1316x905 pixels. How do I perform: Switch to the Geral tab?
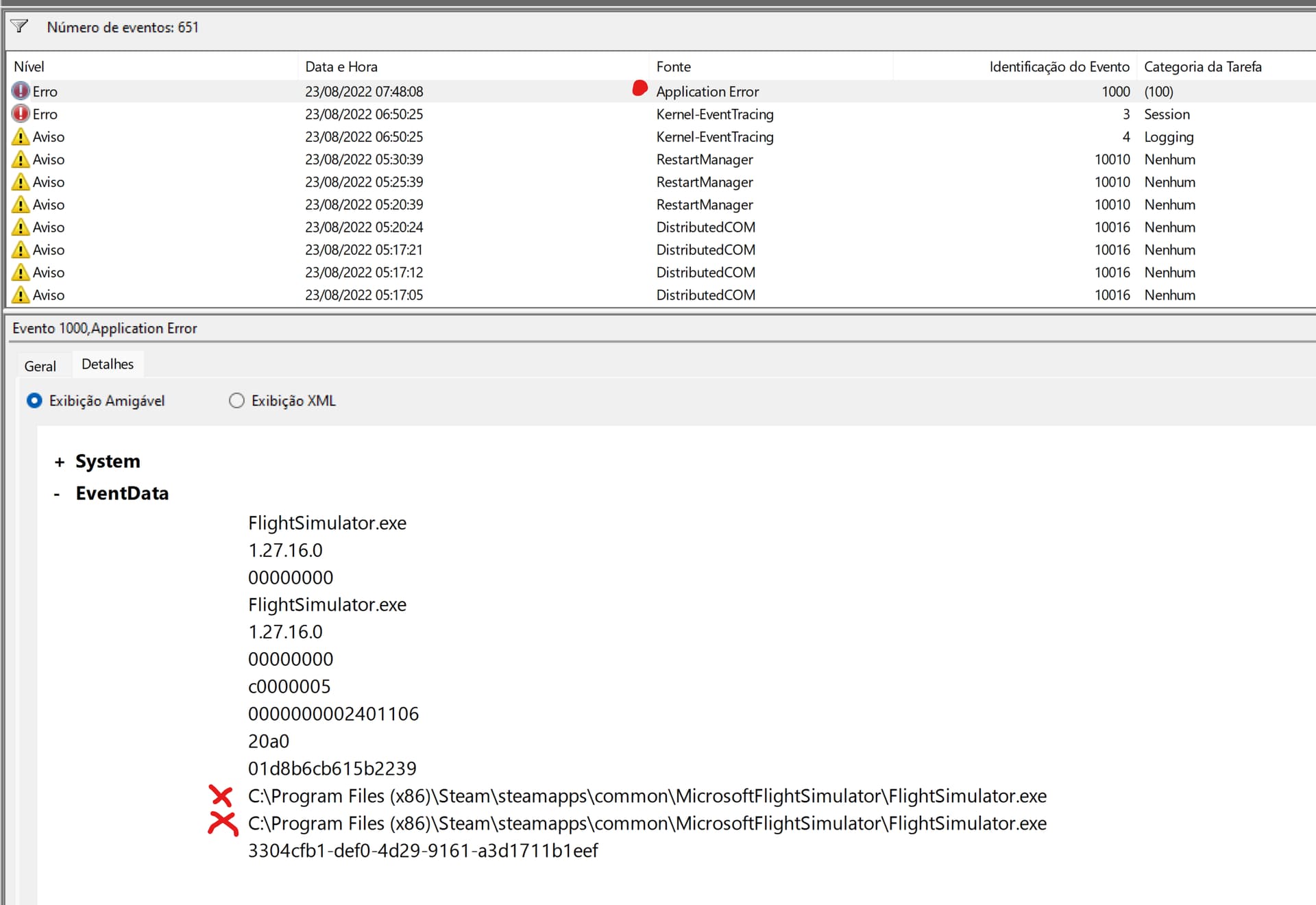click(x=40, y=366)
